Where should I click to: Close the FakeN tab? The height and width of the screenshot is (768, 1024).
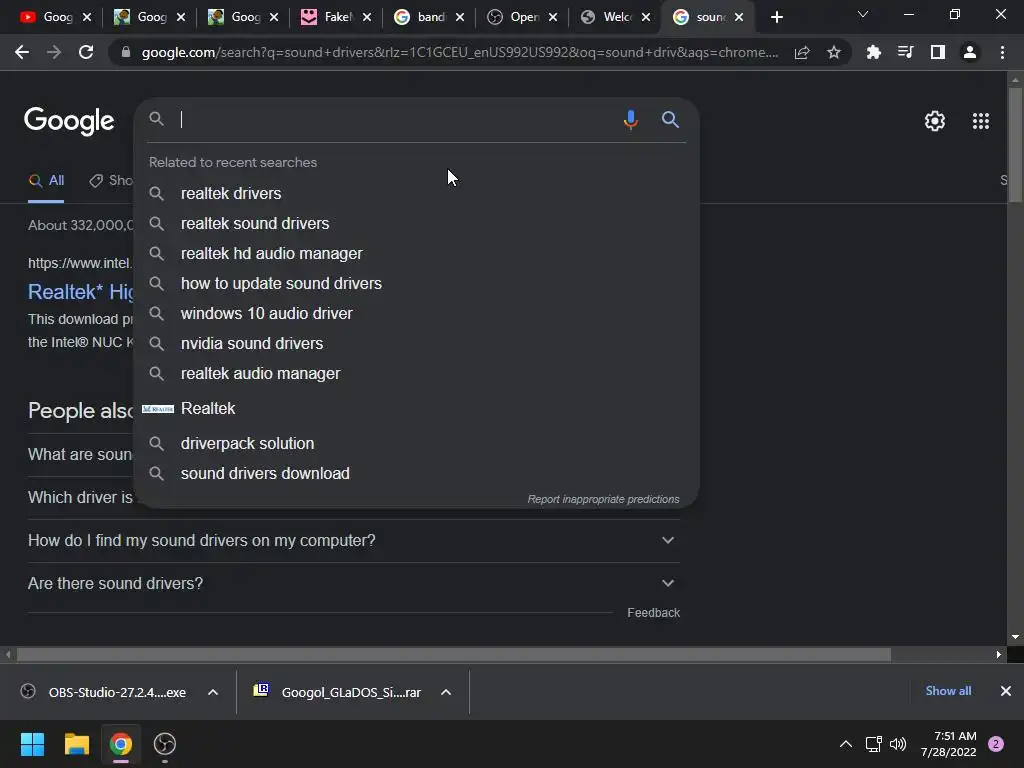click(367, 17)
